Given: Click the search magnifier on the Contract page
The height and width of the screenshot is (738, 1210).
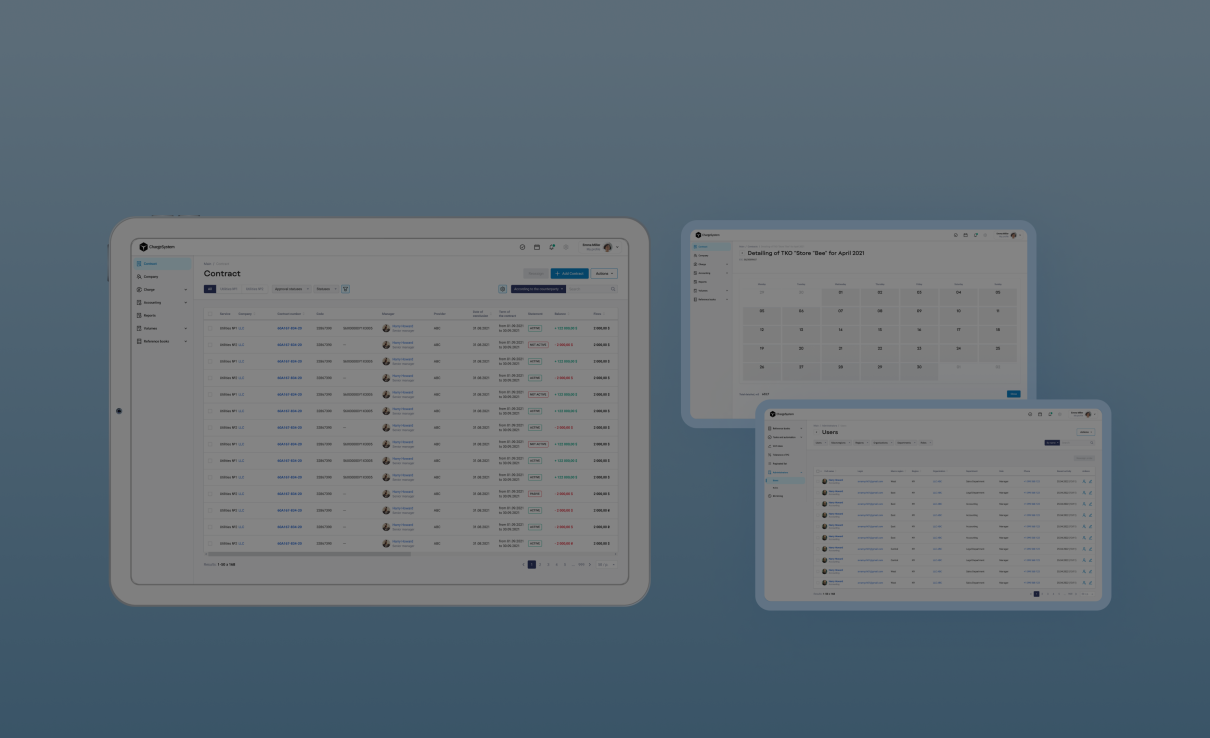Looking at the screenshot, I should coord(613,289).
